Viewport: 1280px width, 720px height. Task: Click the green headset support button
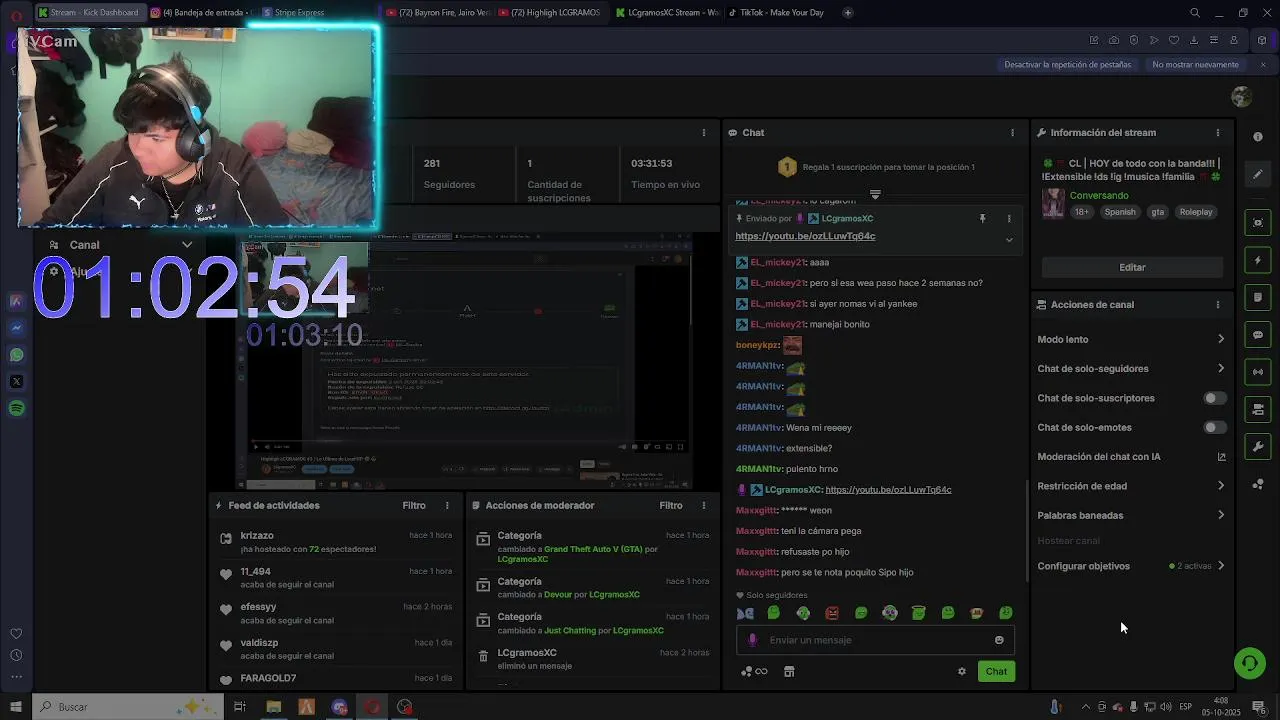1249,663
